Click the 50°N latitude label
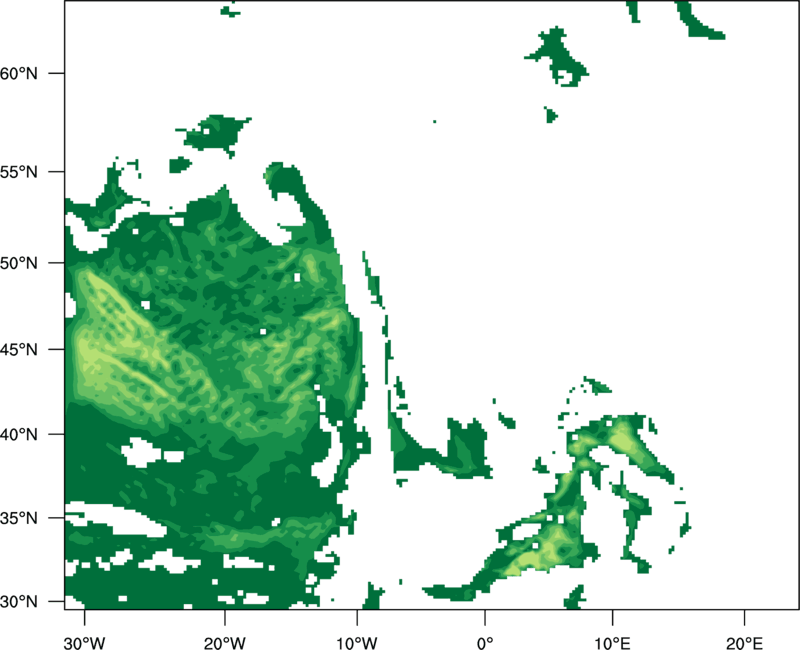Image resolution: width=800 pixels, height=650 pixels. click(18, 263)
